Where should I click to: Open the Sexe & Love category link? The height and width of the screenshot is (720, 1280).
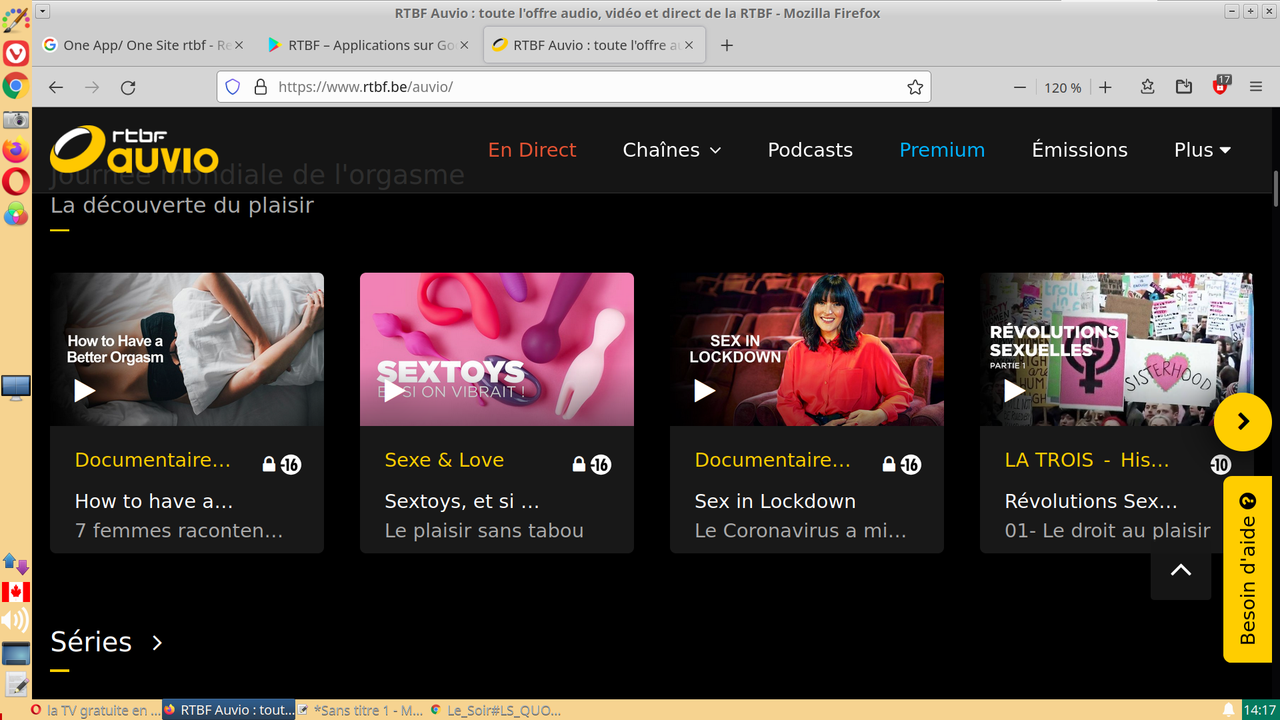coord(444,460)
